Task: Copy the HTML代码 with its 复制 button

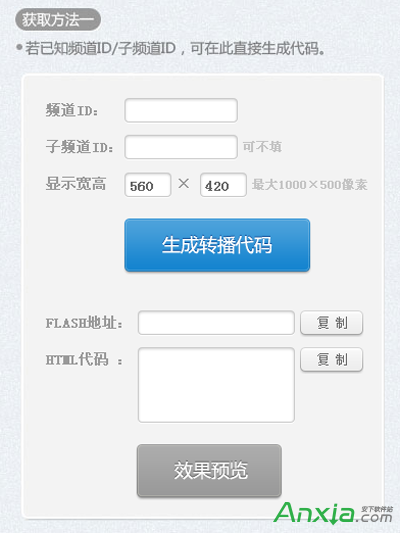Action: pos(332,359)
